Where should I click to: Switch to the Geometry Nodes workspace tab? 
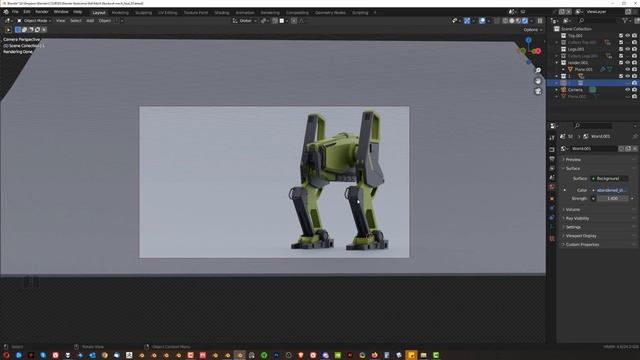click(x=330, y=13)
